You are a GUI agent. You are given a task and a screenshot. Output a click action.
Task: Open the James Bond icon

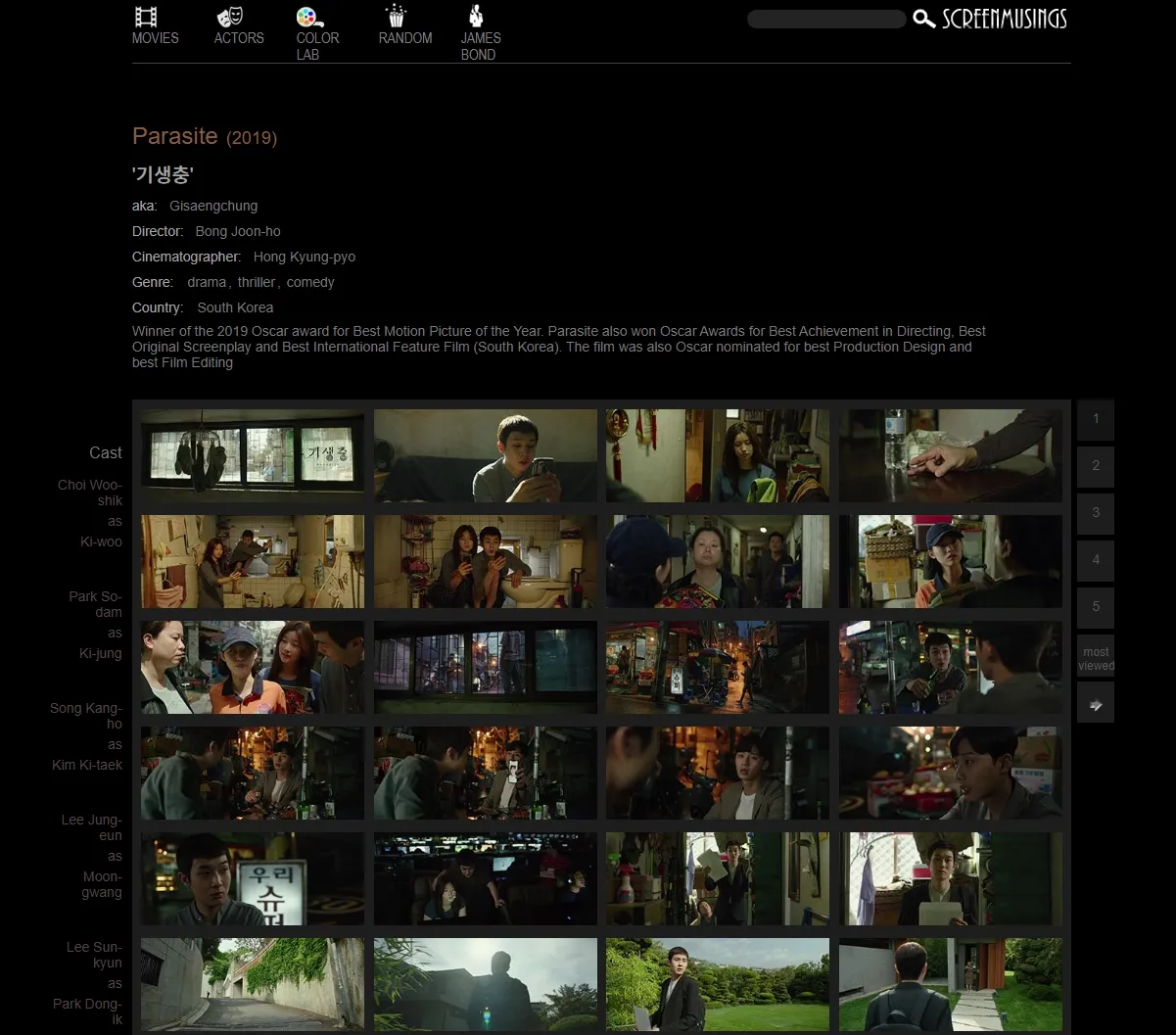pyautogui.click(x=476, y=17)
